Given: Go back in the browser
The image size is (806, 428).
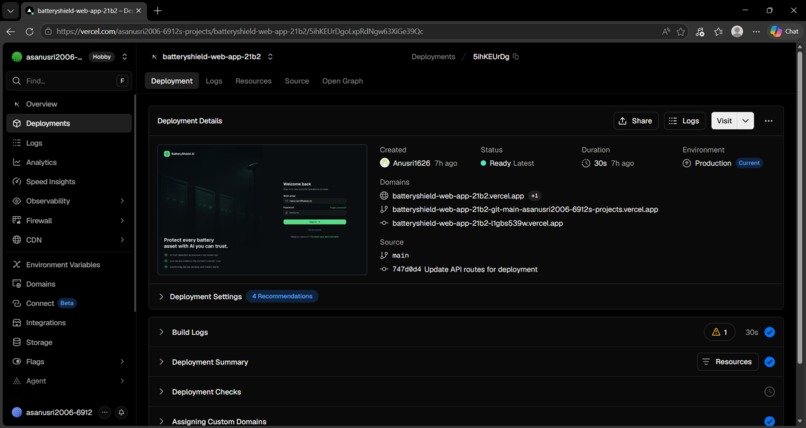Looking at the screenshot, I should point(10,31).
